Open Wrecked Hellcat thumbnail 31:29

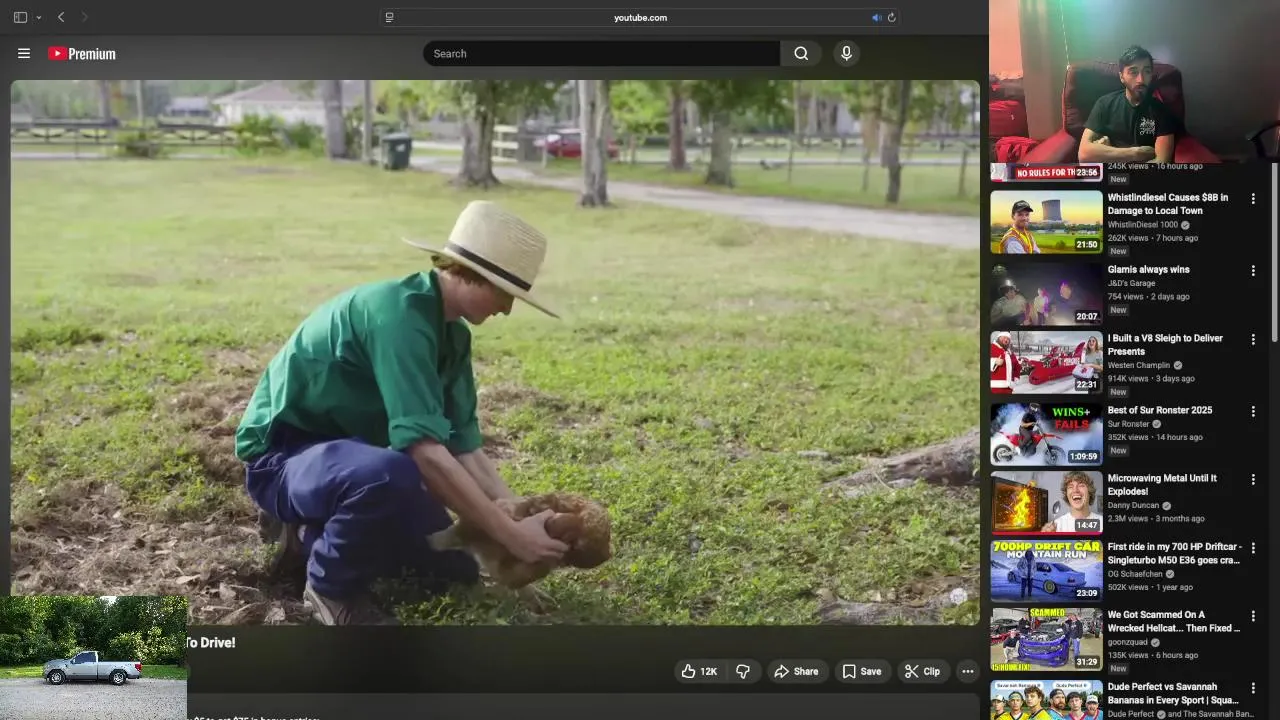click(1046, 639)
